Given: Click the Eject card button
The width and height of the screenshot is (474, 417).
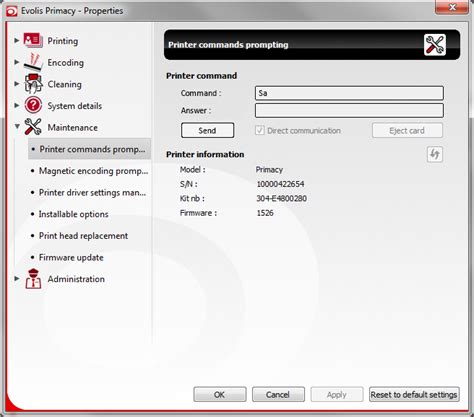Looking at the screenshot, I should (407, 130).
